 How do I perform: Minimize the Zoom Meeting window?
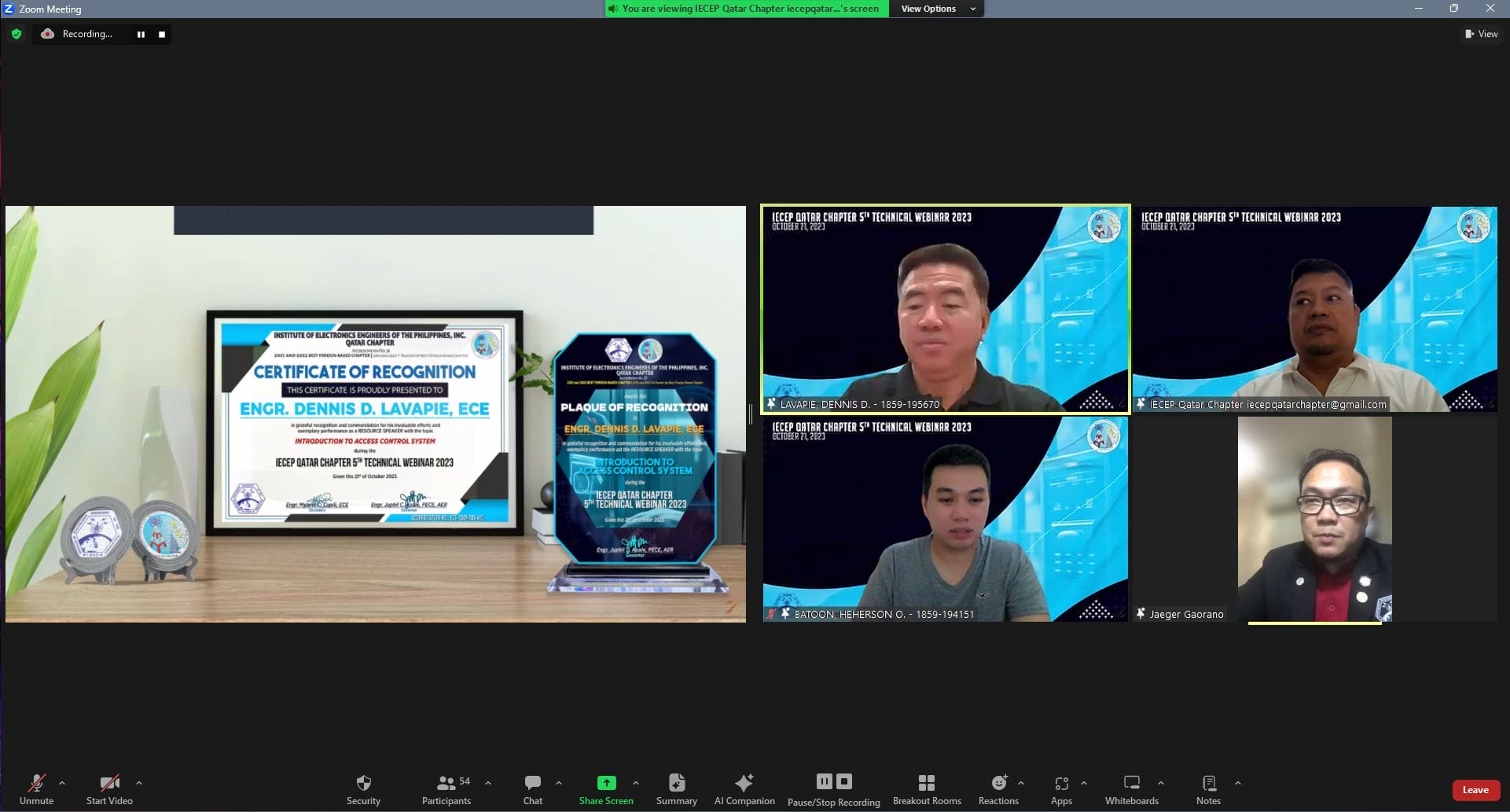coord(1419,9)
